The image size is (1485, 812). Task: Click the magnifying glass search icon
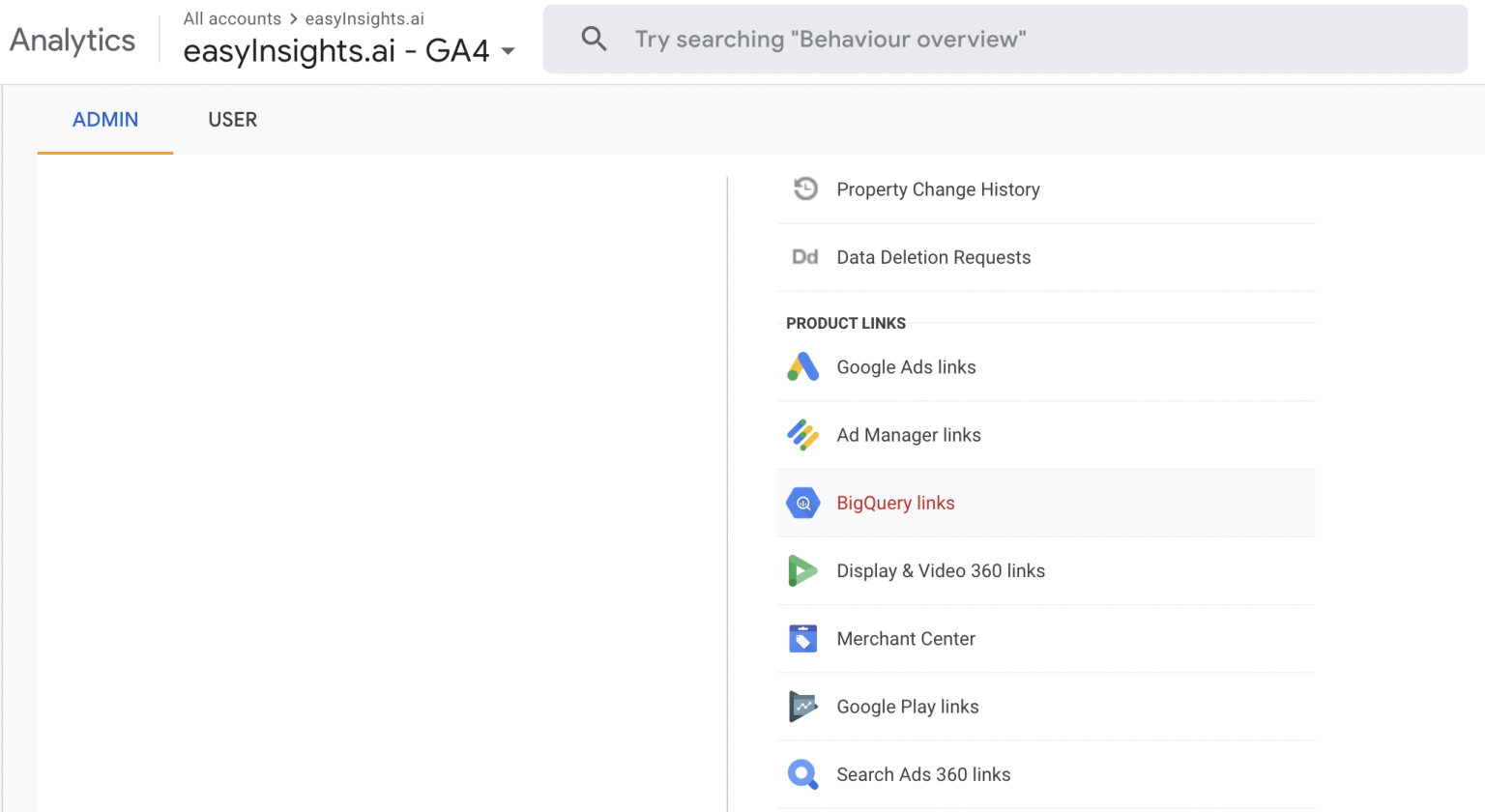coord(594,40)
